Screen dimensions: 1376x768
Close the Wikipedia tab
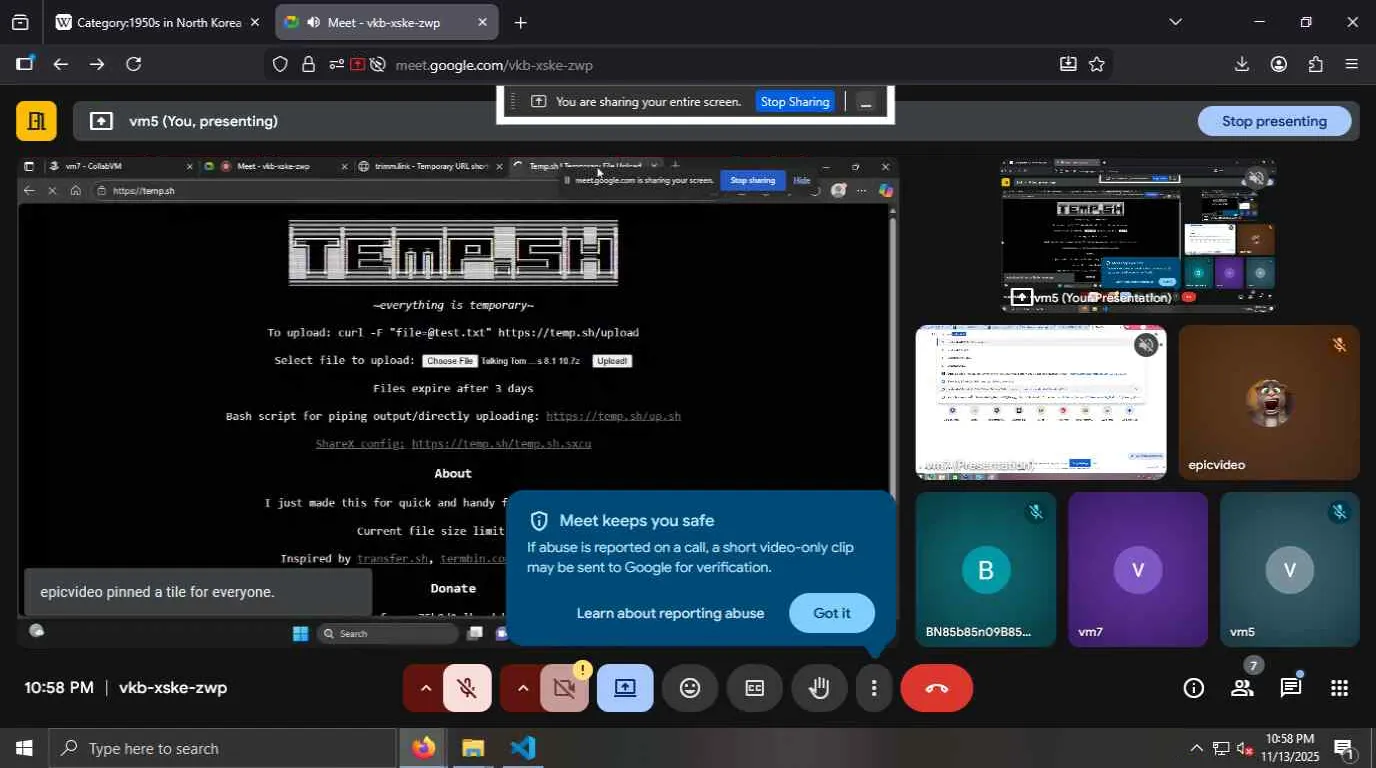(x=254, y=22)
